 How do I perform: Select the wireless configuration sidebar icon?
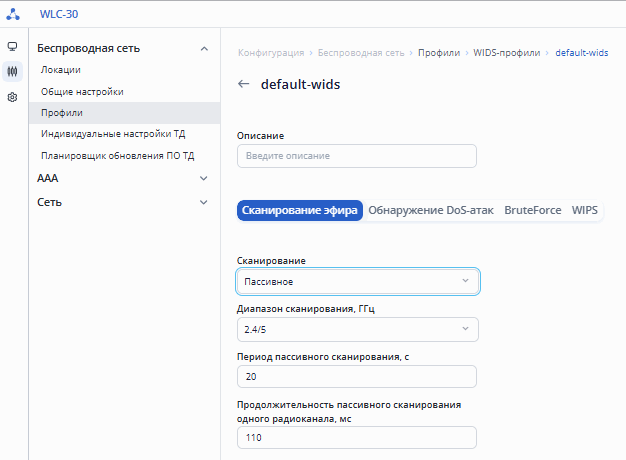pyautogui.click(x=13, y=72)
